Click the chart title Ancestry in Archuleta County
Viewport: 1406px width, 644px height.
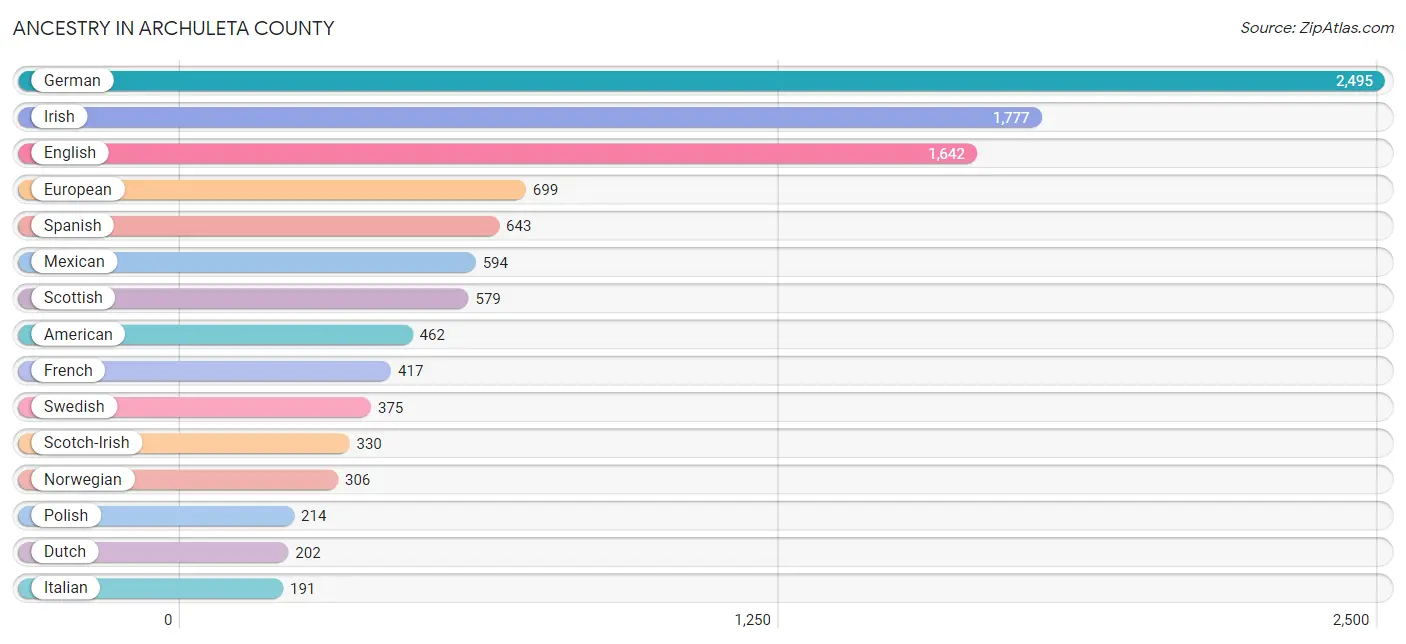(x=174, y=28)
